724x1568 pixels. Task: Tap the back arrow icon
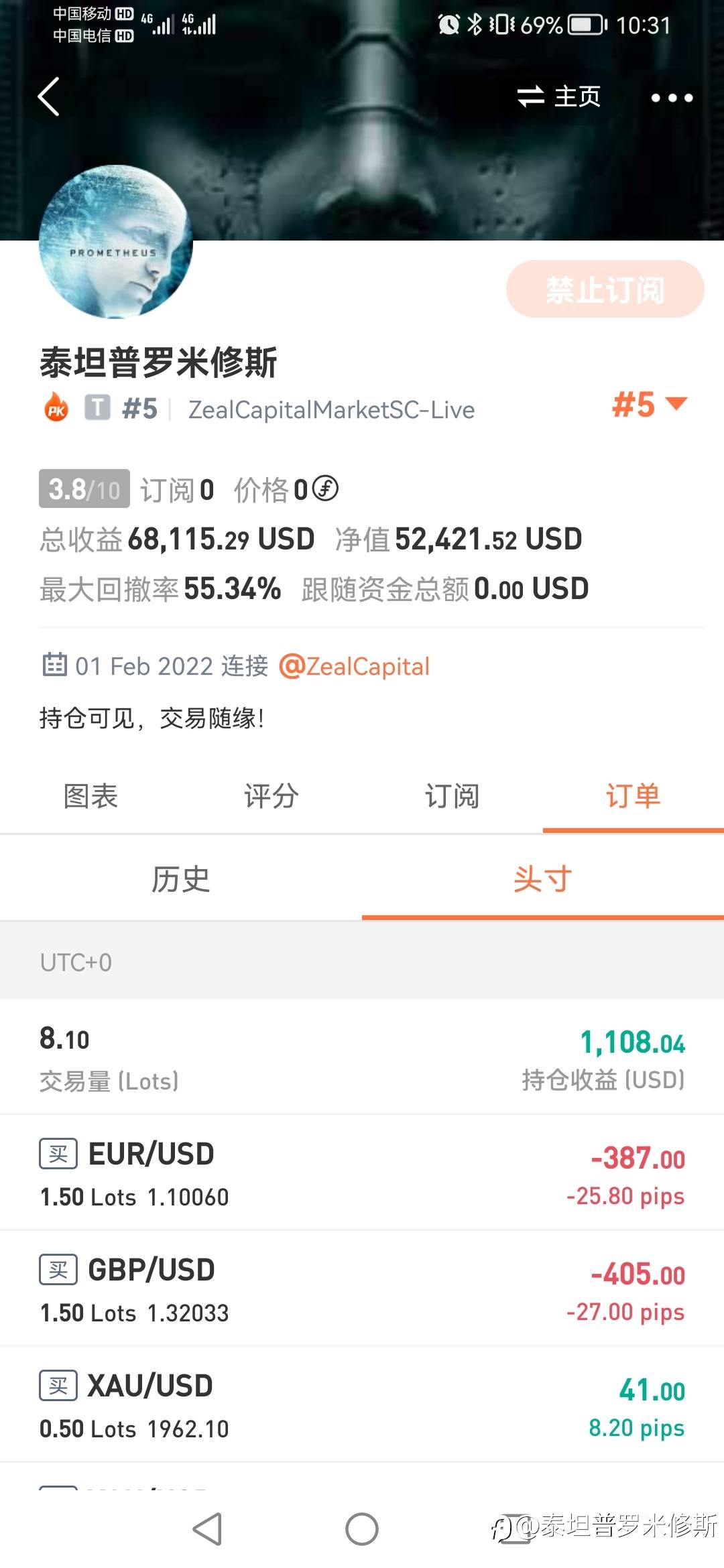[x=49, y=96]
